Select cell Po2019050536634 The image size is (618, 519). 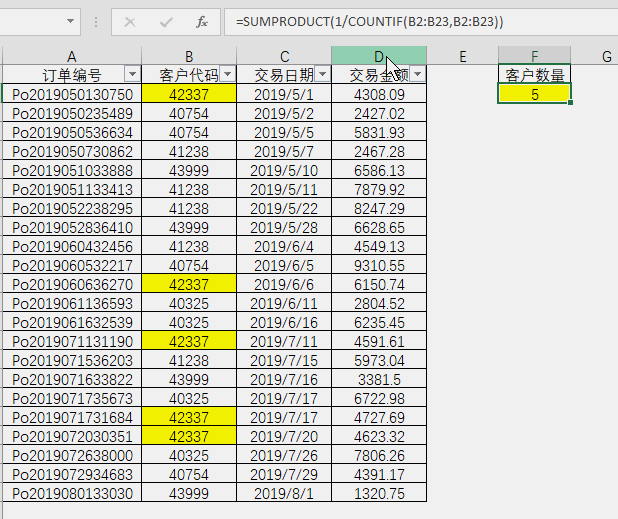(72, 132)
